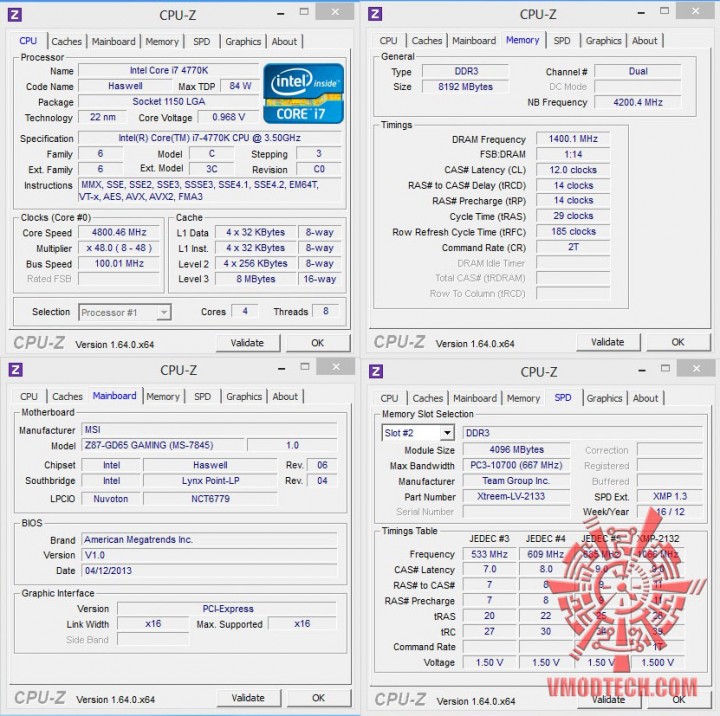
Task: Open the About tab in the SPD window
Action: click(x=646, y=398)
